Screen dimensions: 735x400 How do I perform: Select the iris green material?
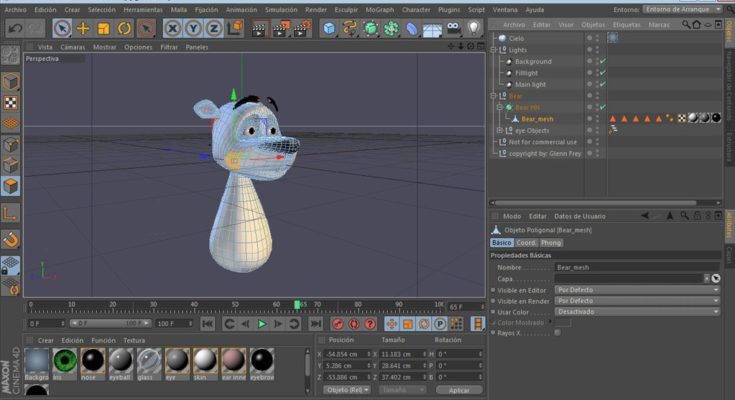coord(65,362)
